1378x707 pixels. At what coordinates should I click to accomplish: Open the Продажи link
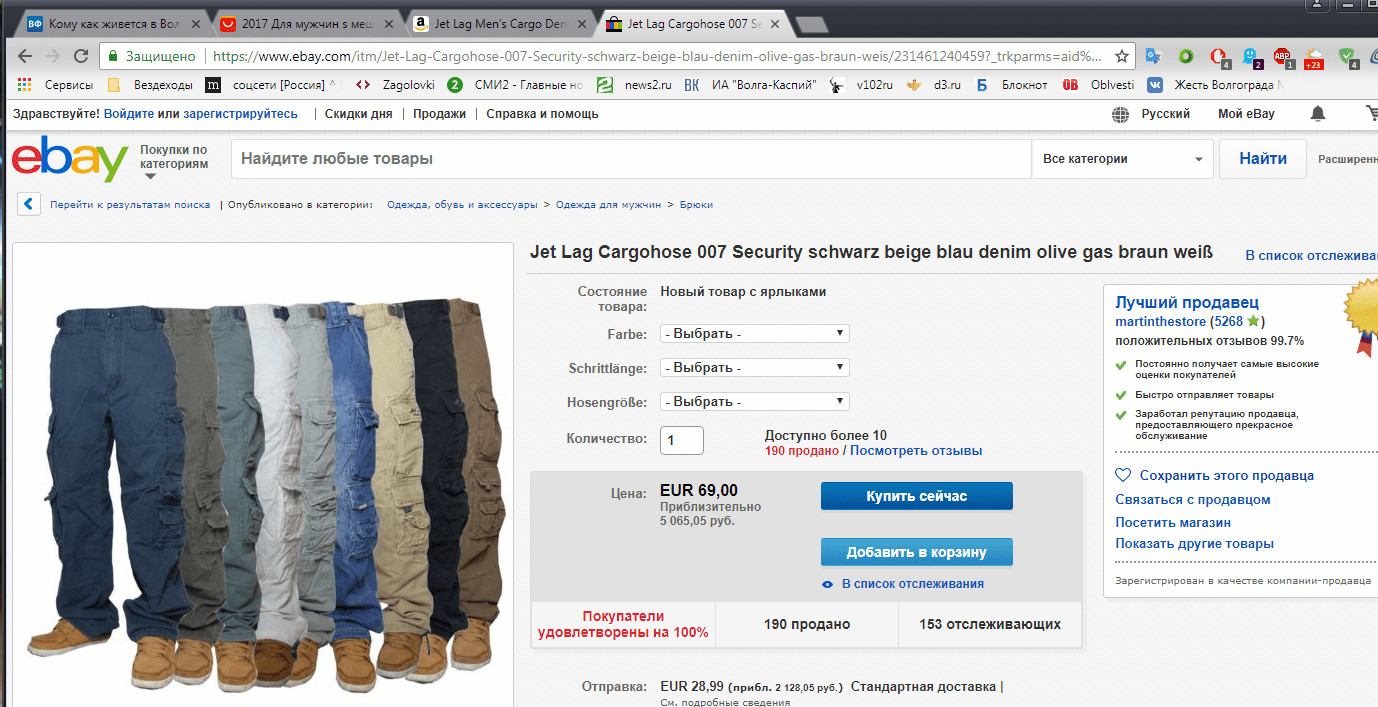click(x=440, y=114)
